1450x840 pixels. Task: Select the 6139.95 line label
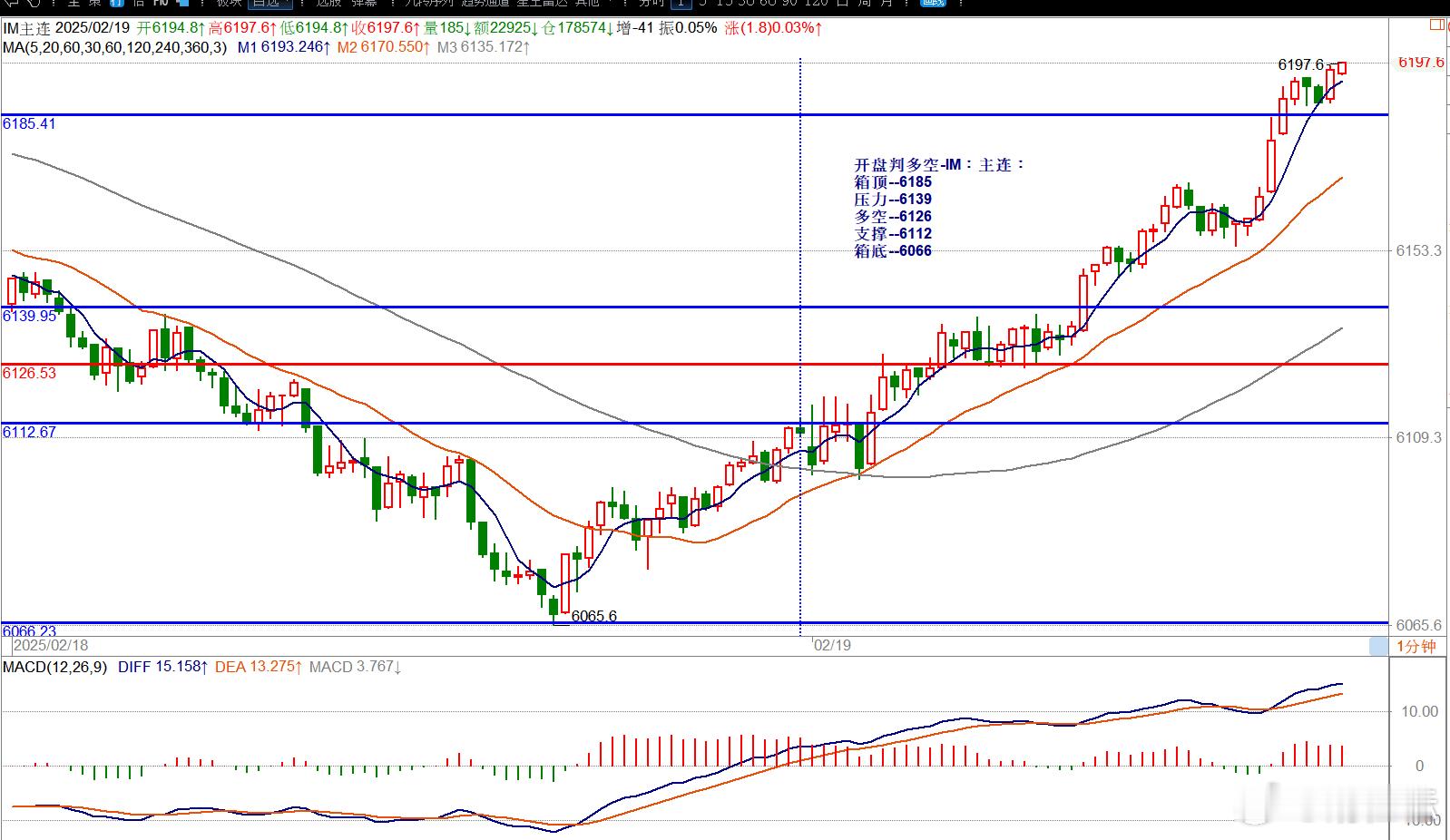point(29,316)
